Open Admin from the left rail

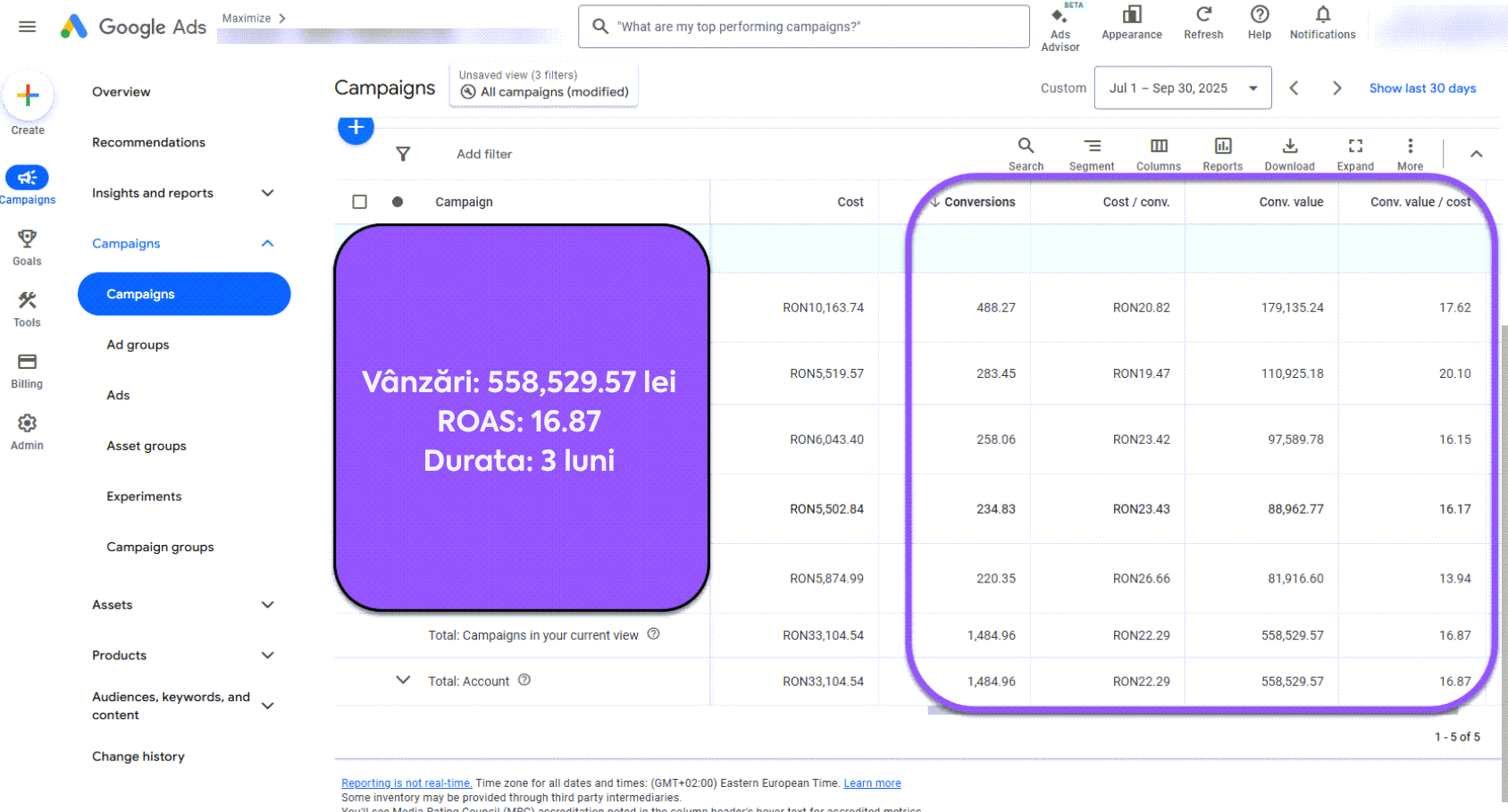(27, 429)
